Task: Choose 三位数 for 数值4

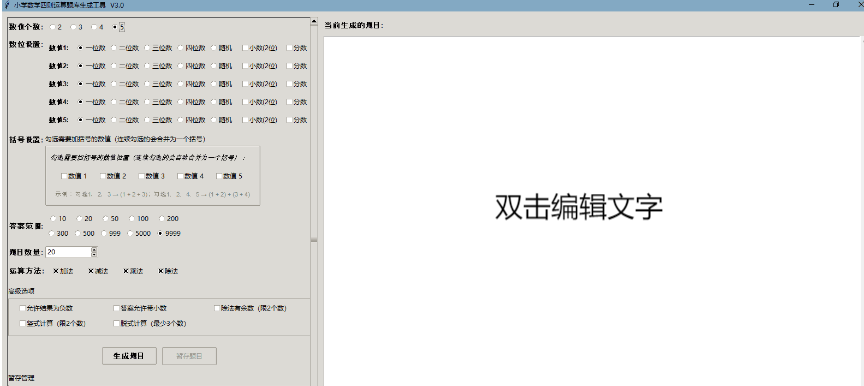Action: 147,102
